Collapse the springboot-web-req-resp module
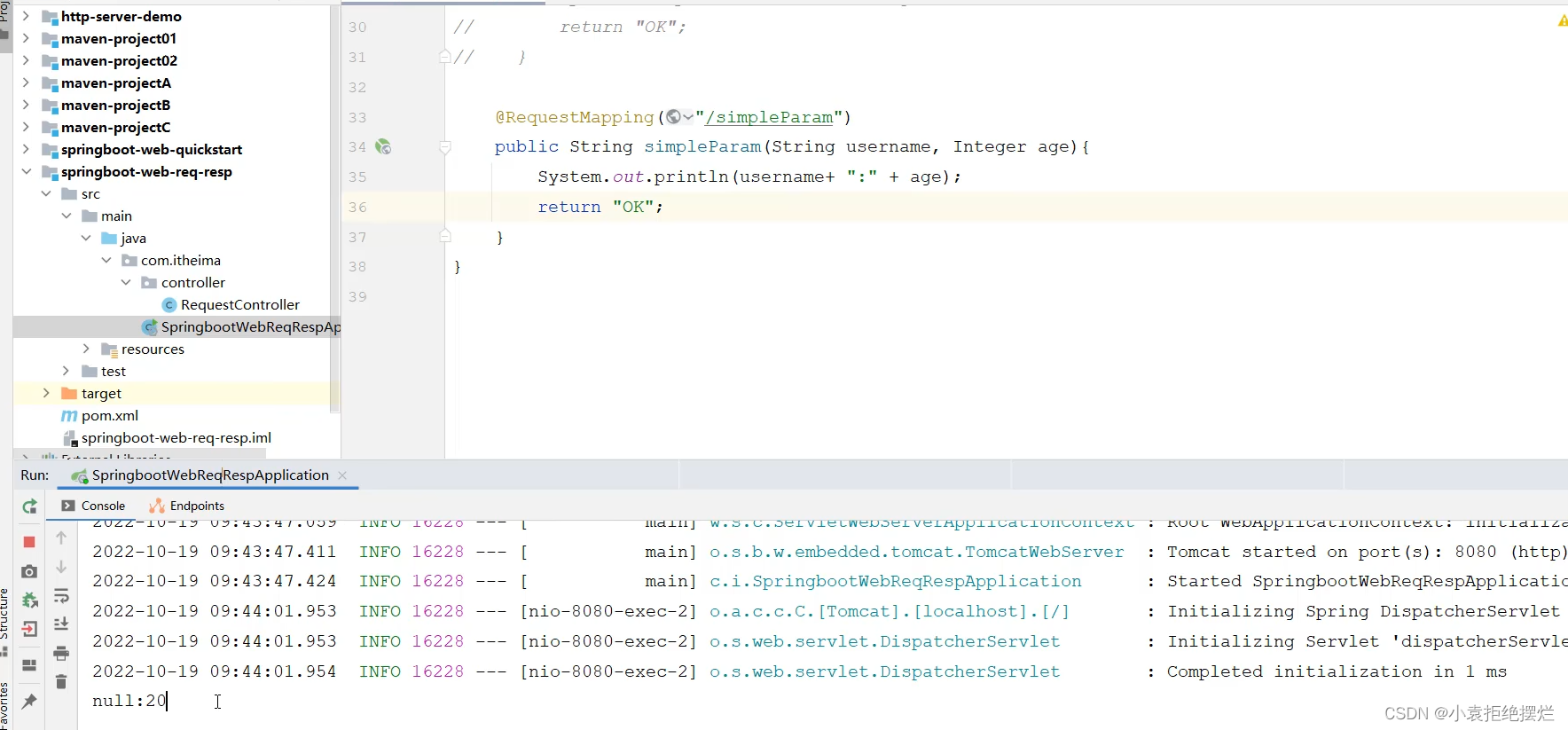The image size is (1568, 730). (x=26, y=171)
